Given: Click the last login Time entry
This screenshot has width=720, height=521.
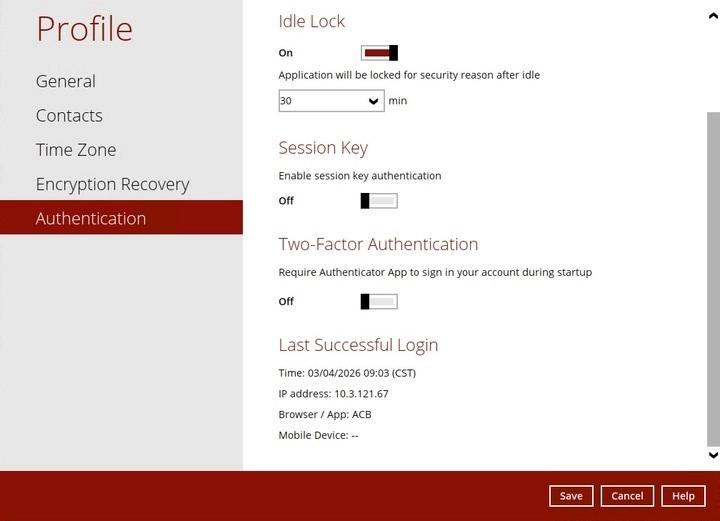Looking at the screenshot, I should click(346, 373).
